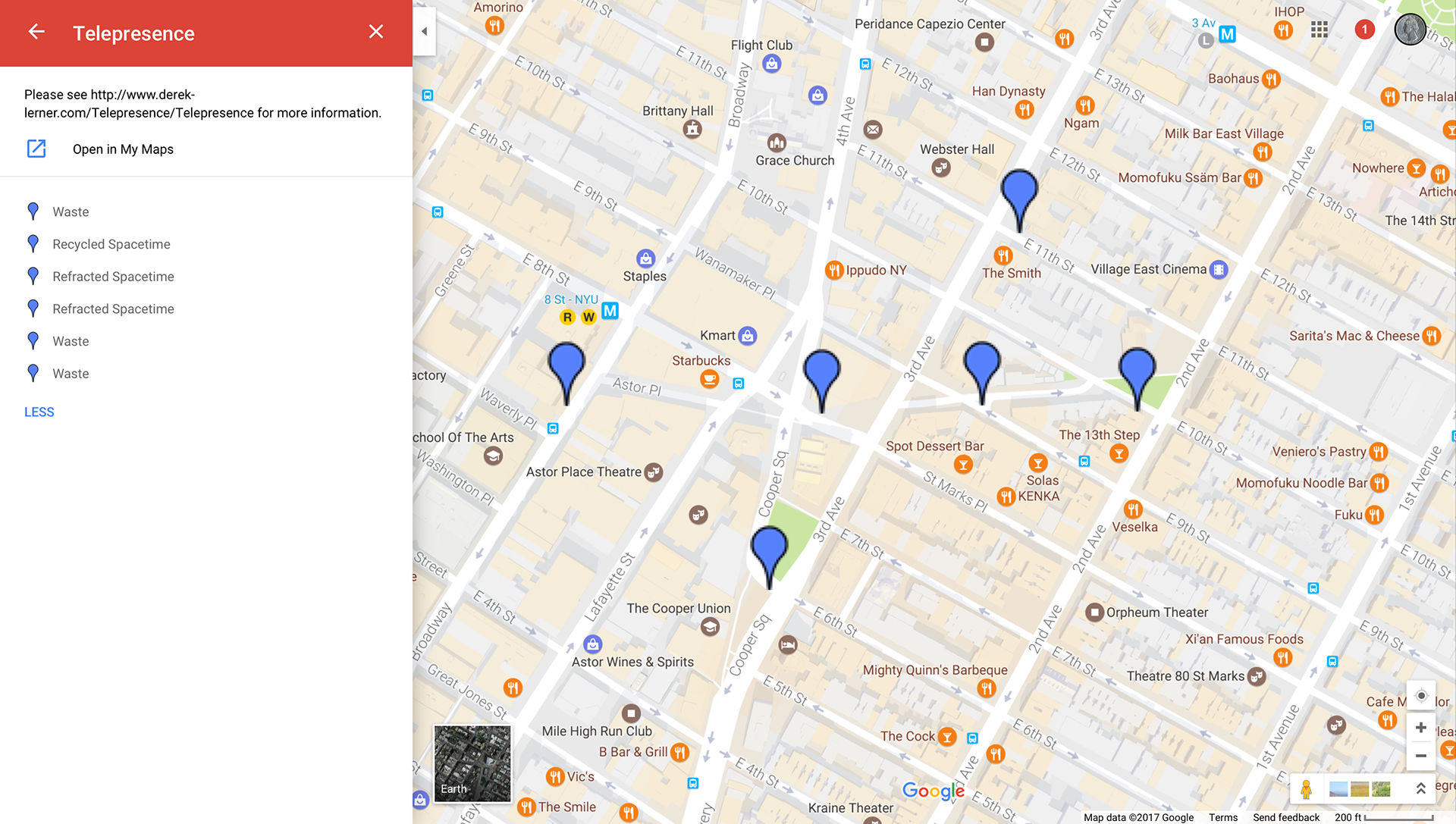The width and height of the screenshot is (1456, 824).
Task: Select the Staples shopping icon
Action: pyautogui.click(x=645, y=258)
